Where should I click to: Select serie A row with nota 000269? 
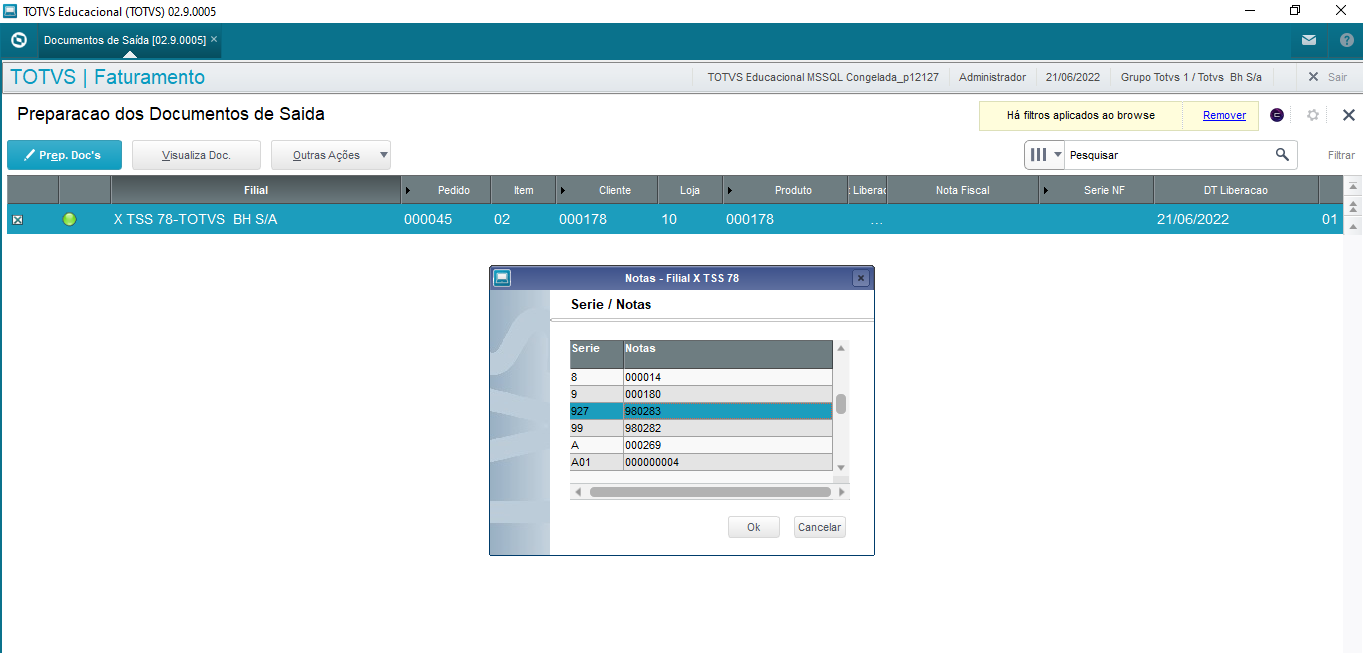[x=701, y=445]
